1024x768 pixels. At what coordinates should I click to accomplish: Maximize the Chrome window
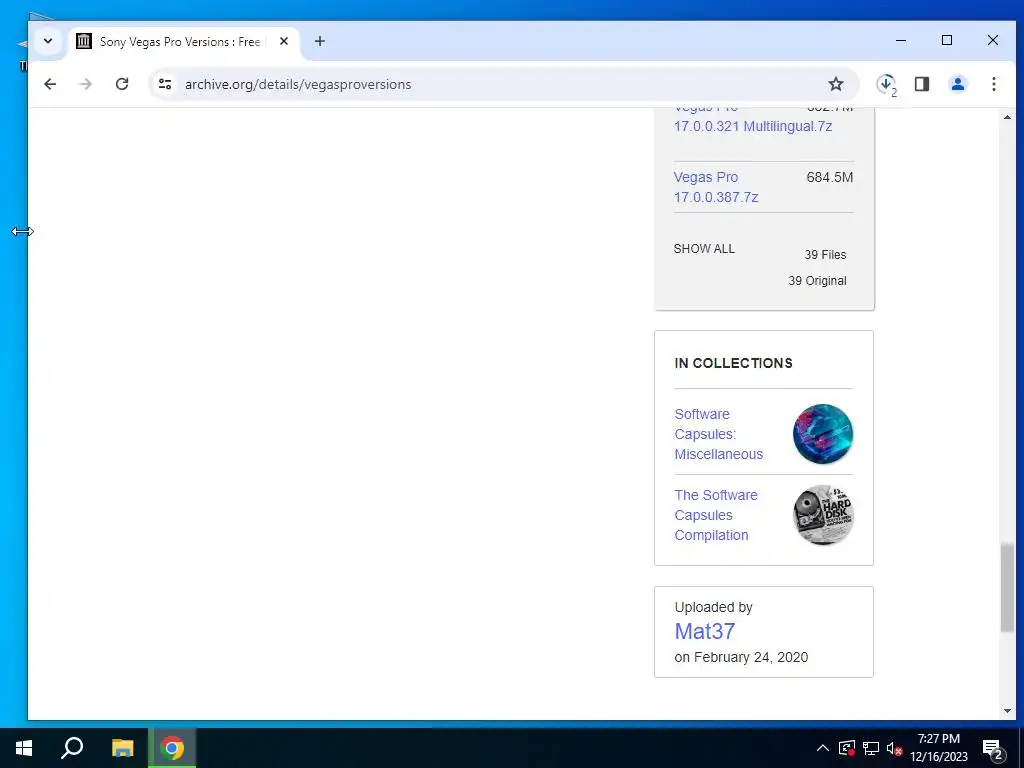pyautogui.click(x=946, y=40)
